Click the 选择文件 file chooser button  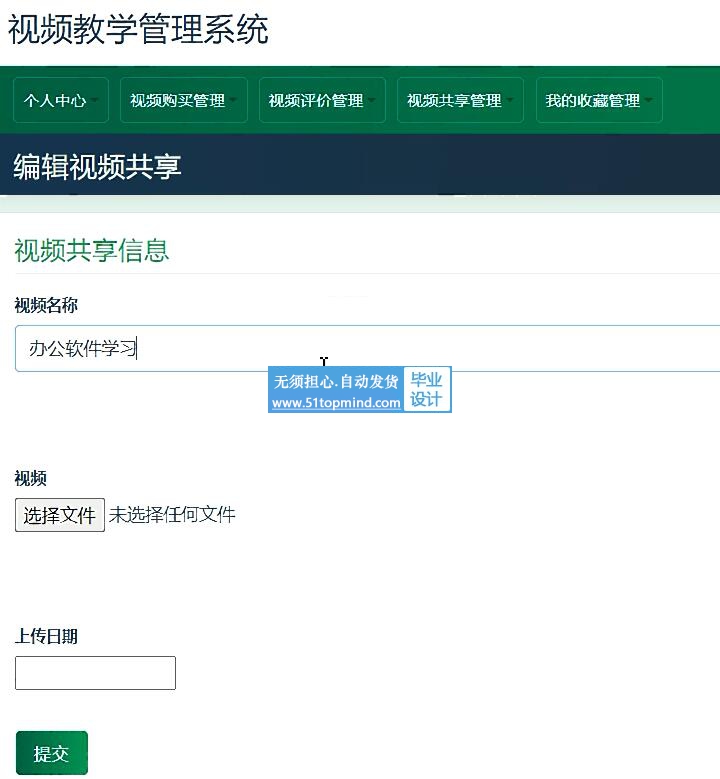click(x=60, y=515)
